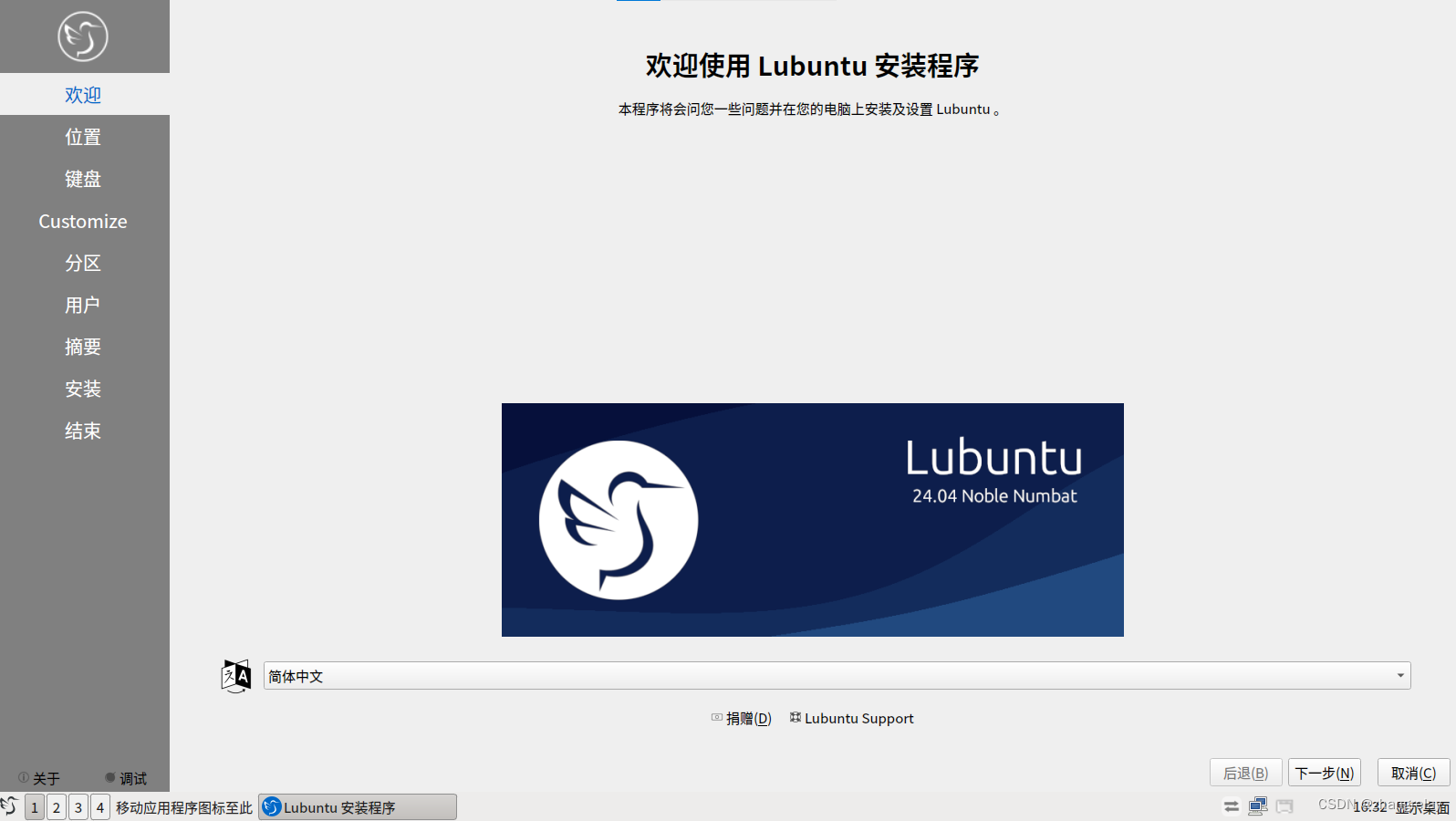Switch to virtual desktop 2
The width and height of the screenshot is (1456, 821).
57,807
